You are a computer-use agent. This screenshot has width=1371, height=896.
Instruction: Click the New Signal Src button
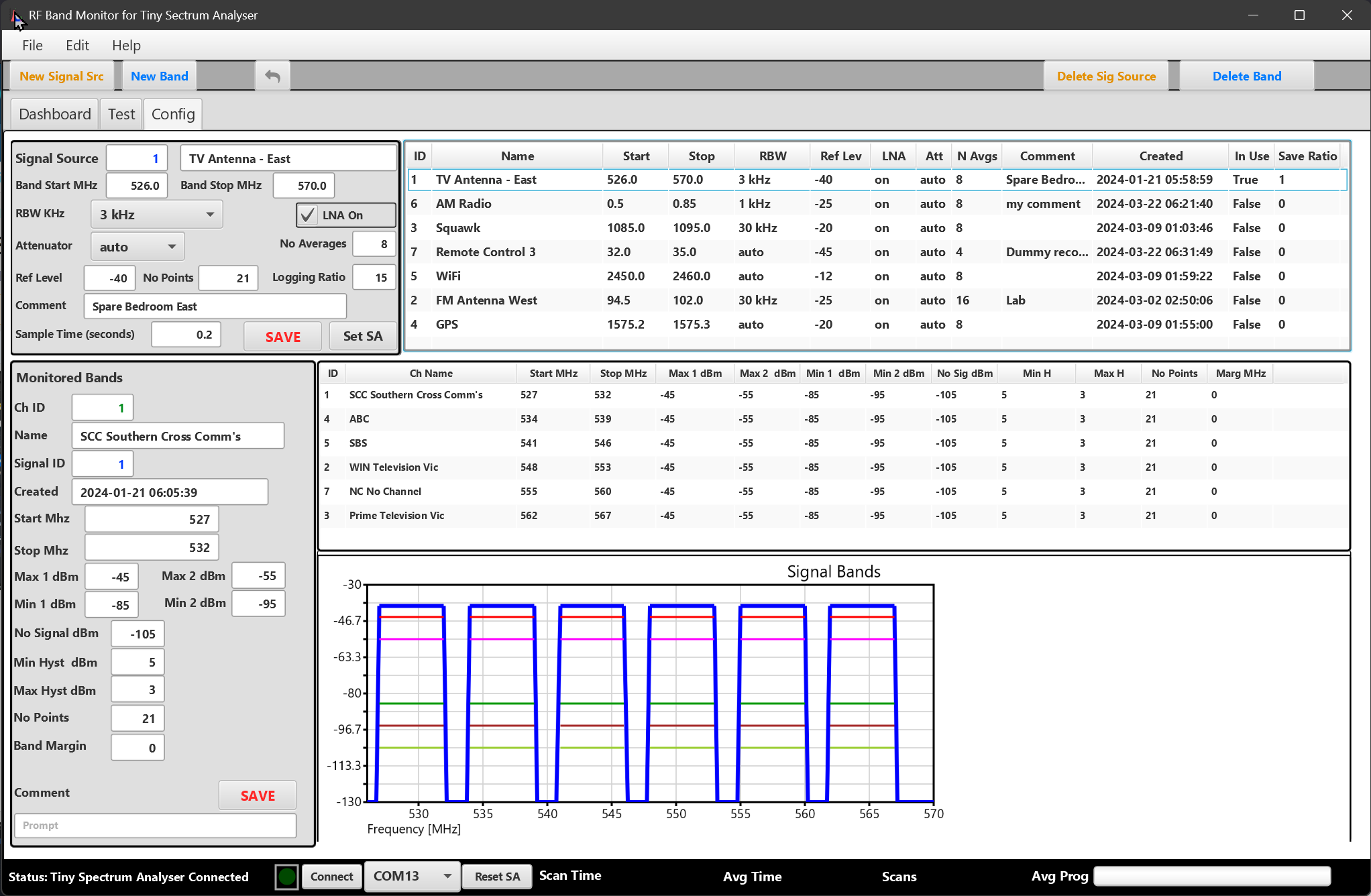pyautogui.click(x=62, y=76)
